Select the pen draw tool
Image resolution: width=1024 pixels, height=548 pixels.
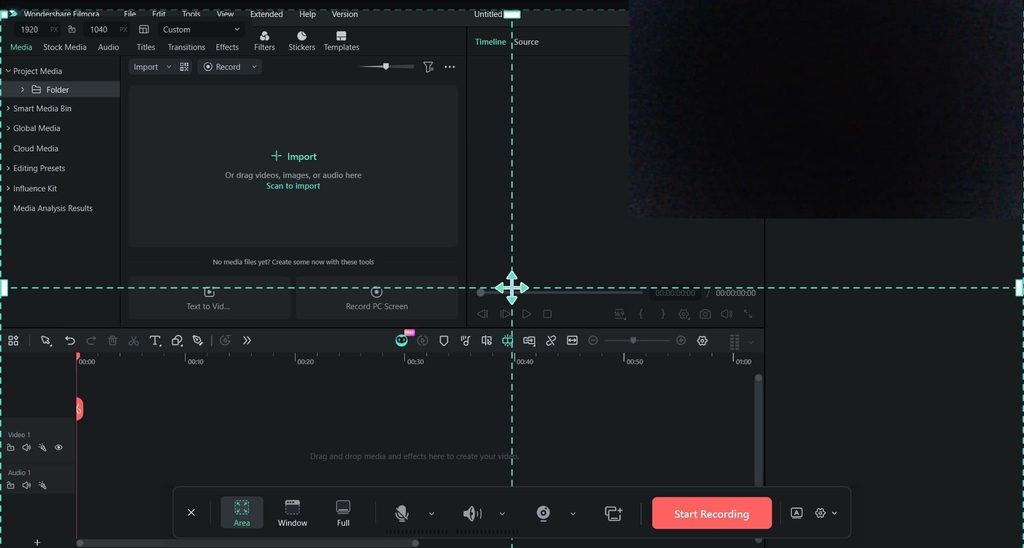197,340
